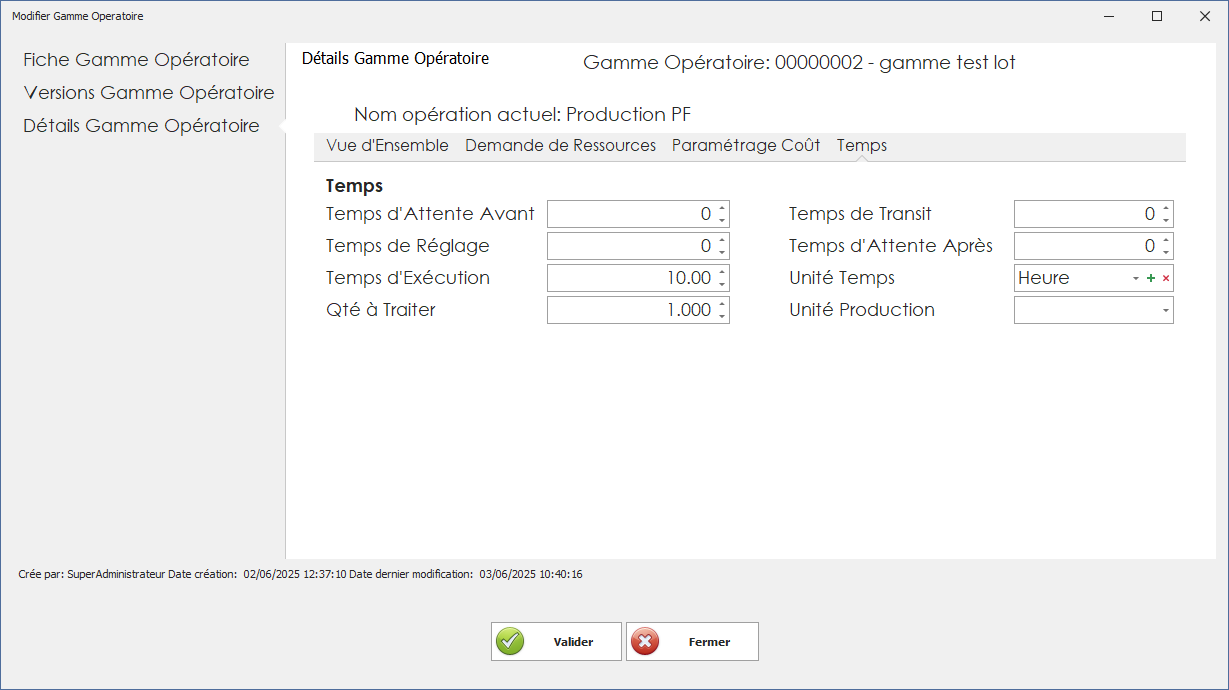The width and height of the screenshot is (1229, 690).
Task: Open the empty Unité Production dropdown
Action: pos(1164,309)
